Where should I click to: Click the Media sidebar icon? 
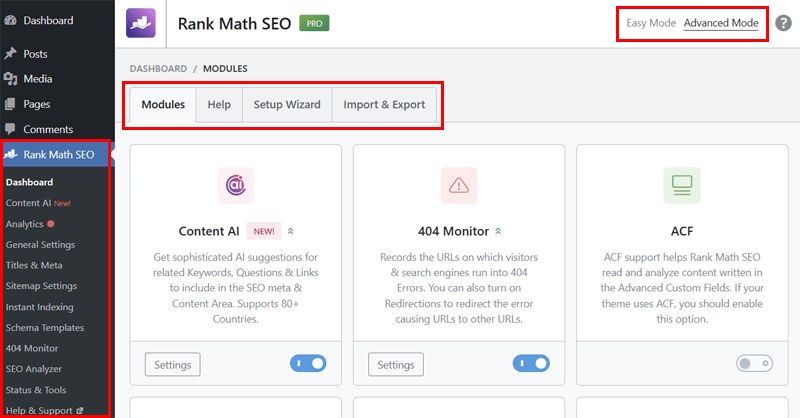pos(10,79)
